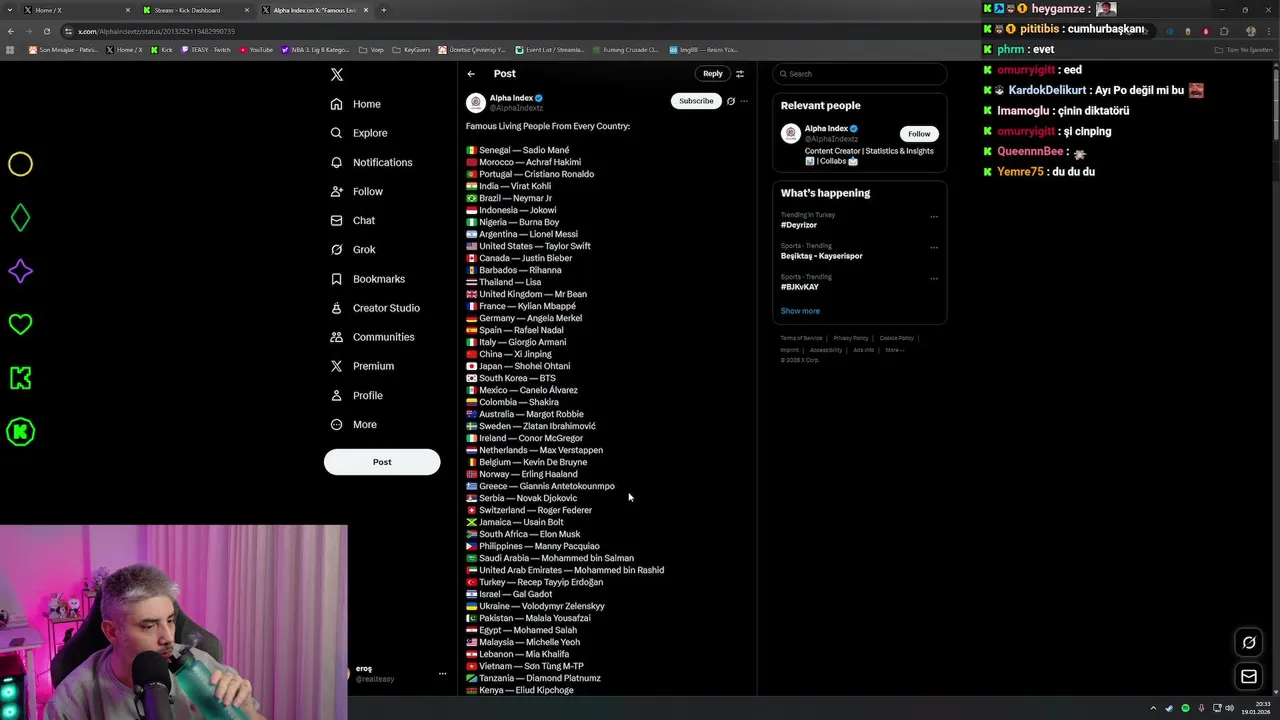Click the Premium X icon
1280x720 pixels.
(x=336, y=366)
